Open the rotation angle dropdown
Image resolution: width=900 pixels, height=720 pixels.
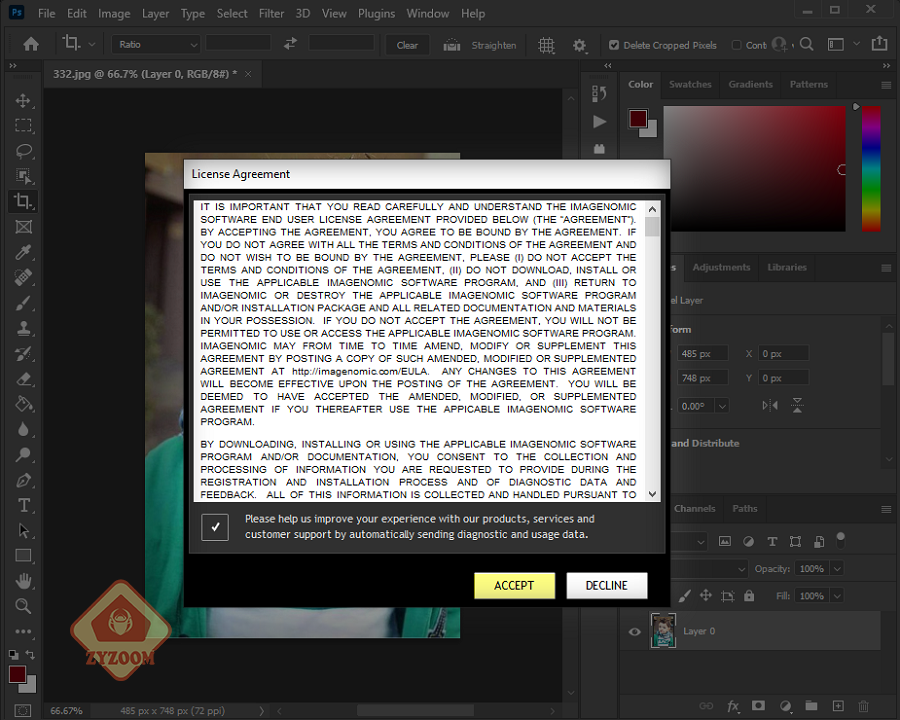pyautogui.click(x=722, y=406)
